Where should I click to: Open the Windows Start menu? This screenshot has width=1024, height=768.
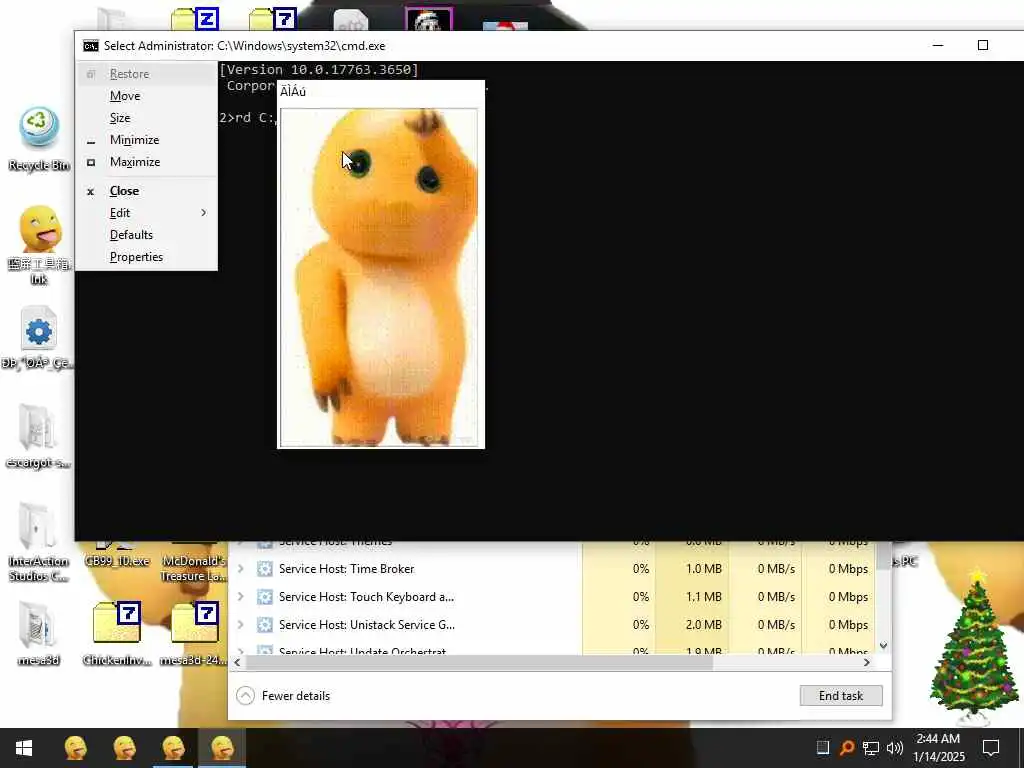[x=24, y=748]
